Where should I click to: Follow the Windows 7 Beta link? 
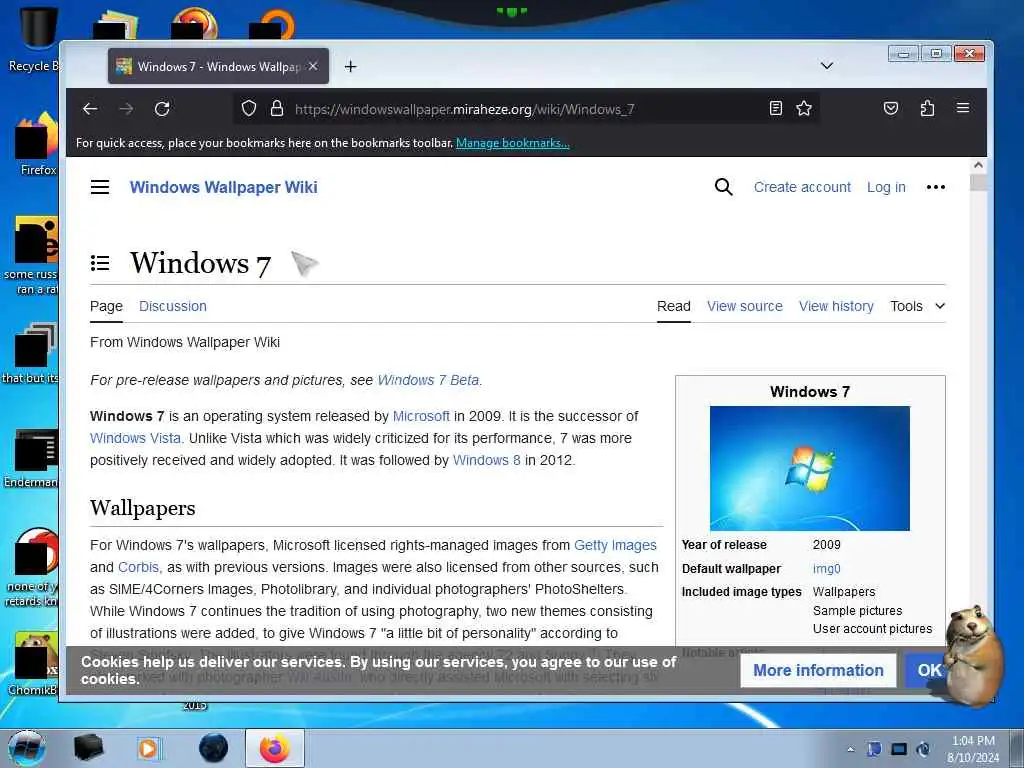[428, 380]
